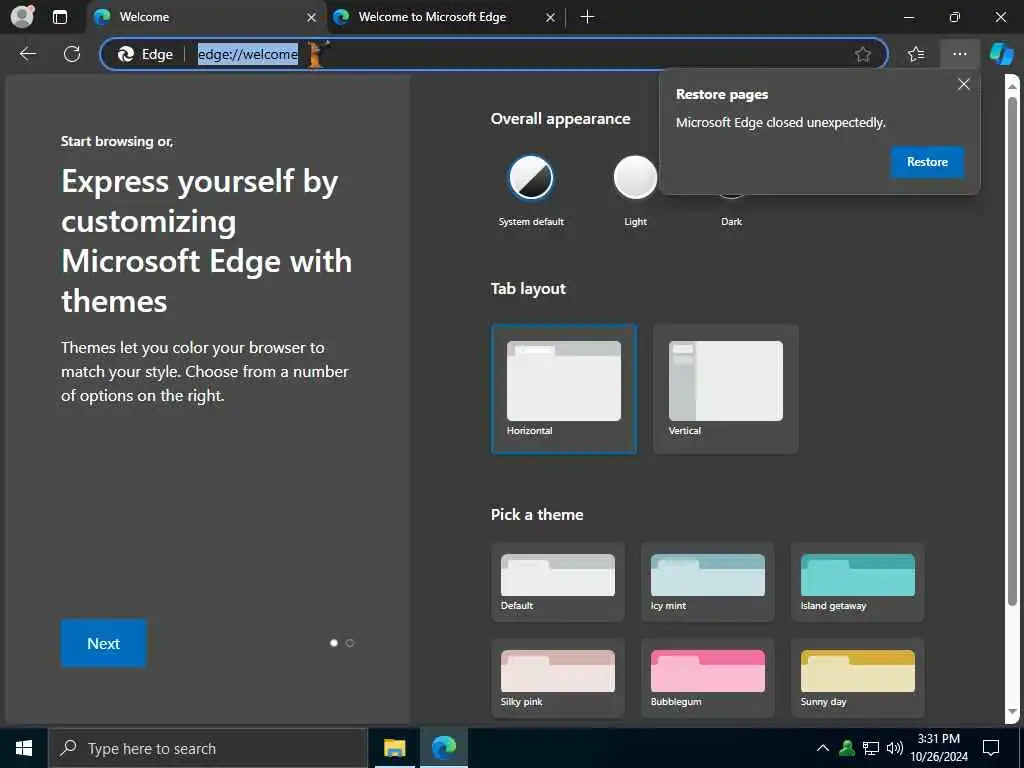Pick the Default theme
Viewport: 1024px width, 768px height.
(558, 582)
